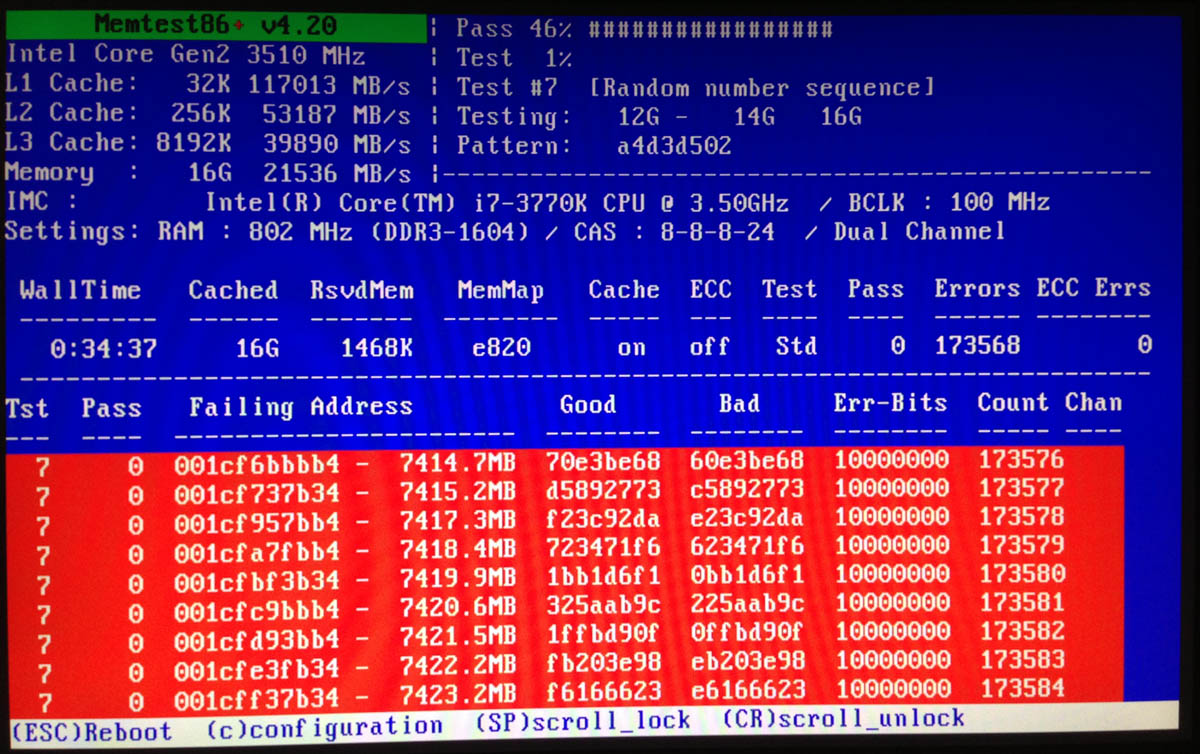Click the Memory speed 21536 MB/s
Image resolution: width=1200 pixels, height=754 pixels.
click(337, 175)
